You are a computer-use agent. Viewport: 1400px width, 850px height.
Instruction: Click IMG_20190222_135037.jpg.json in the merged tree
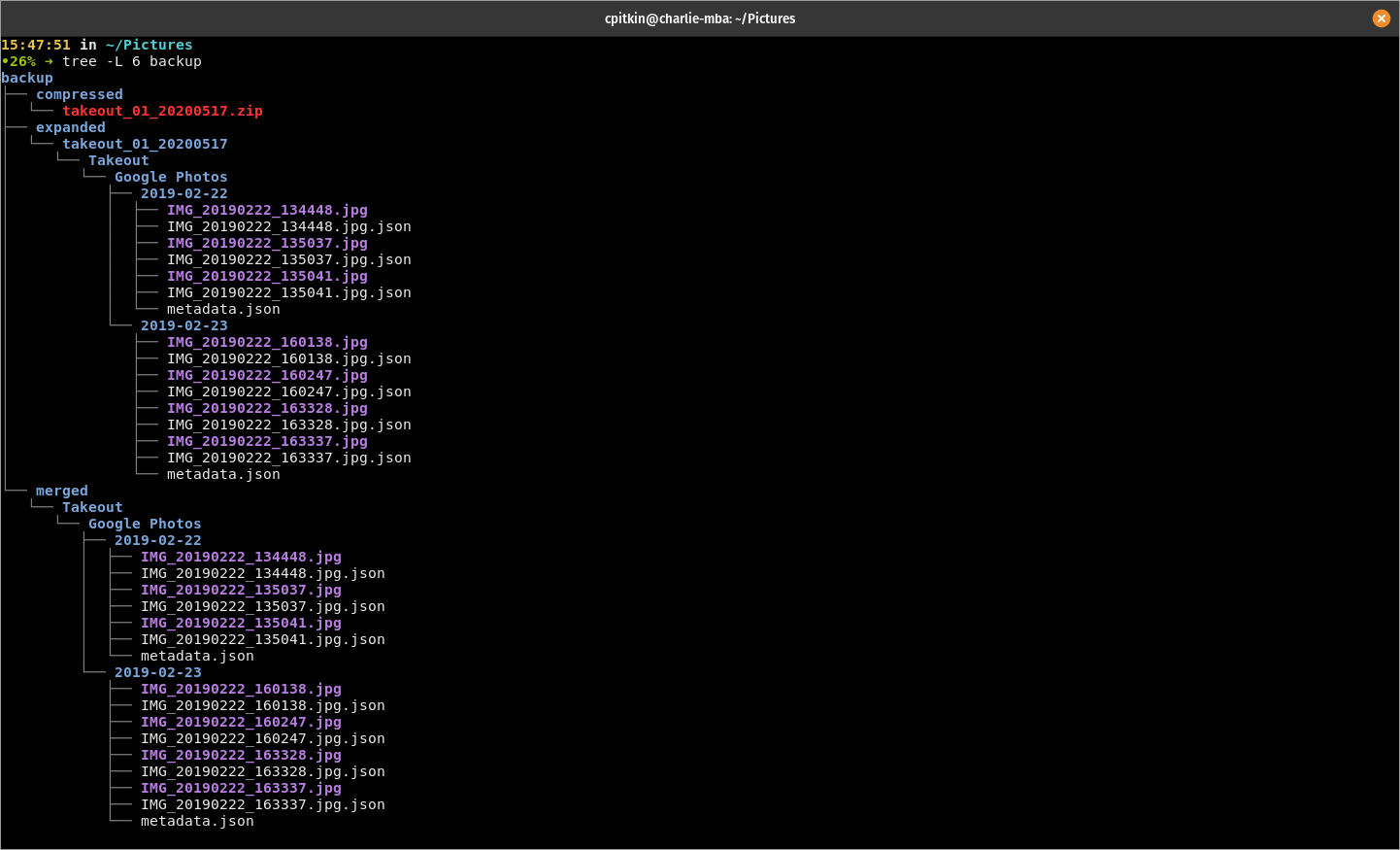pos(263,606)
